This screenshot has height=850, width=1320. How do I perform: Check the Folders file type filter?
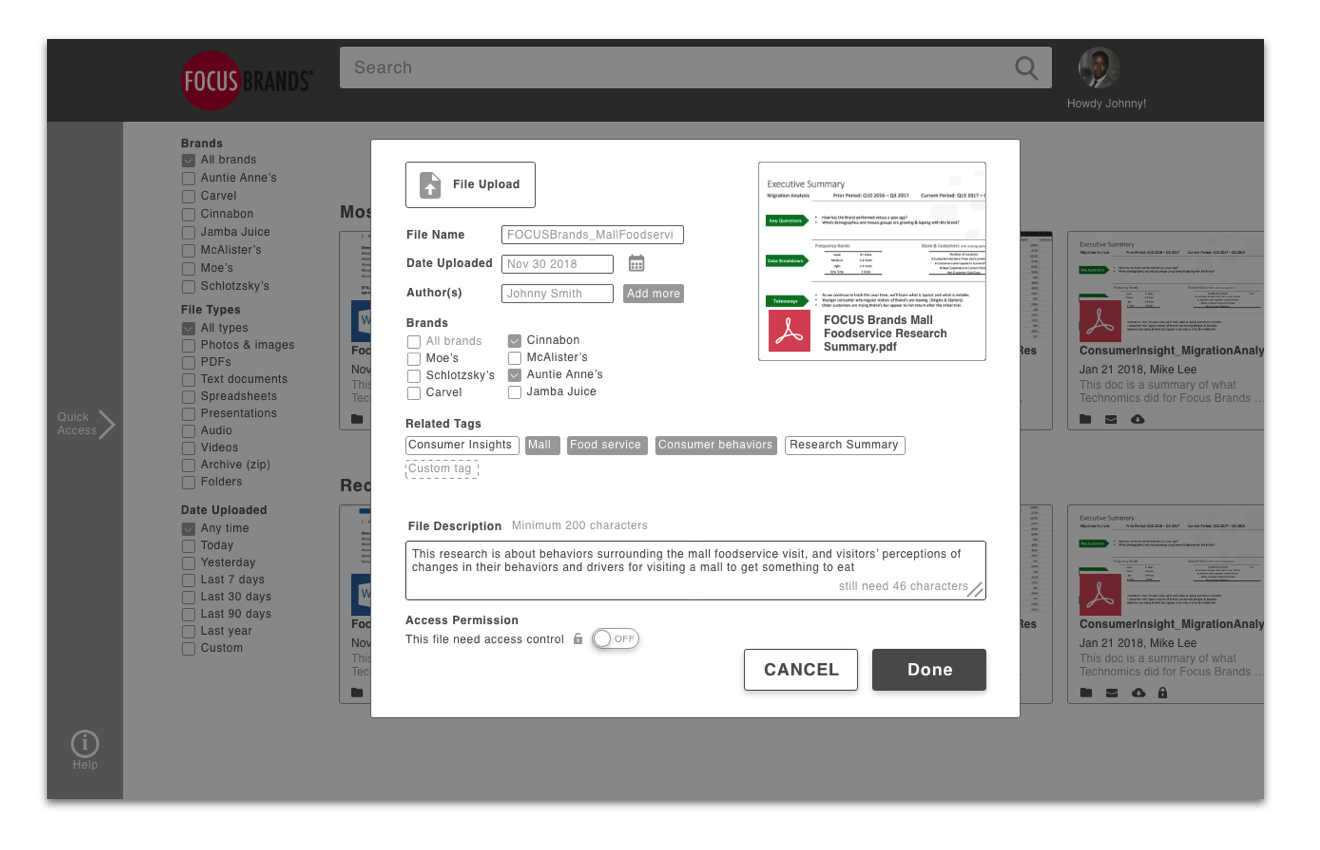click(x=188, y=482)
